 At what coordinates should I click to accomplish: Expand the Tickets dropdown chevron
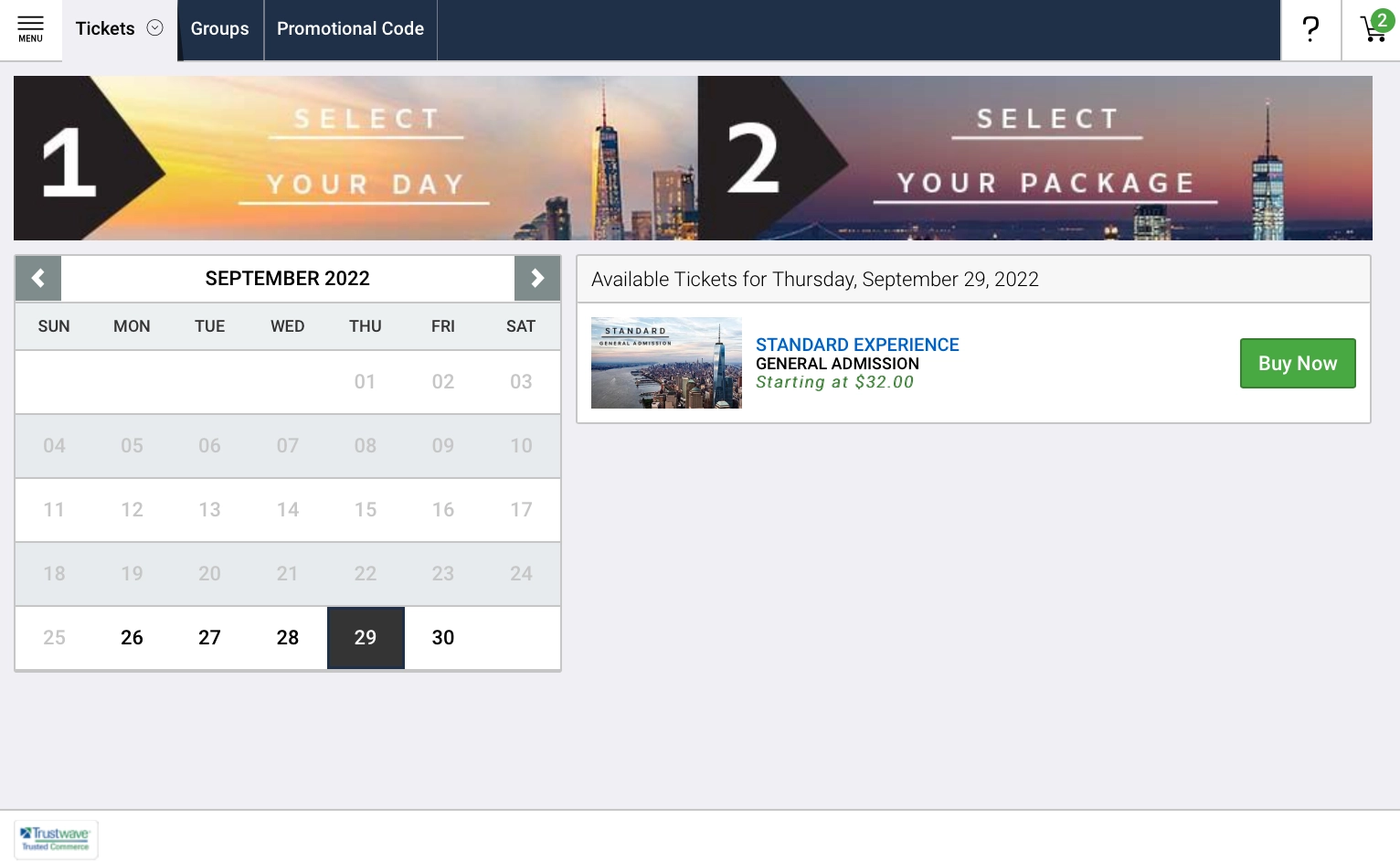[x=155, y=28]
